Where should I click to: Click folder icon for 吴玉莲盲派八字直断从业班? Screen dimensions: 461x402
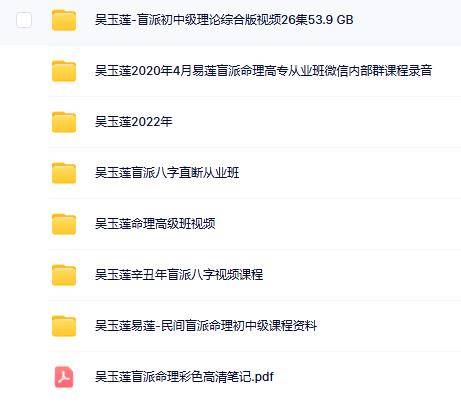(64, 173)
